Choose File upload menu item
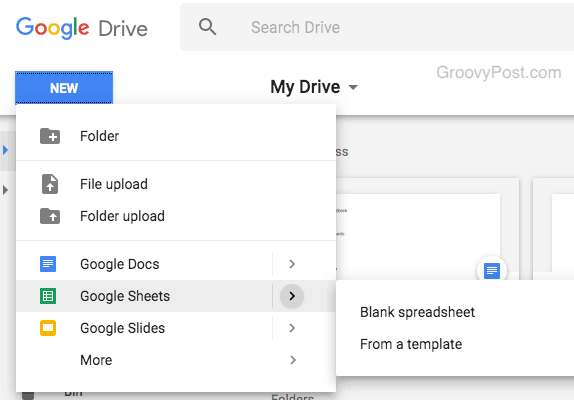The image size is (574, 400). pyautogui.click(x=176, y=184)
